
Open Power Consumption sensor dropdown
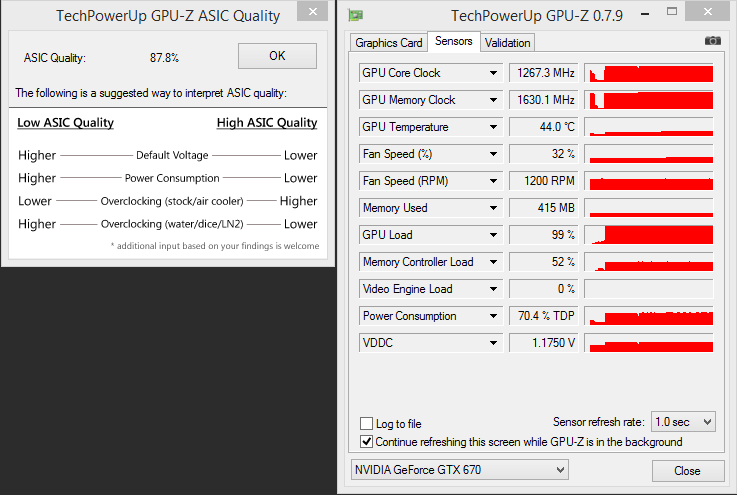(431, 316)
